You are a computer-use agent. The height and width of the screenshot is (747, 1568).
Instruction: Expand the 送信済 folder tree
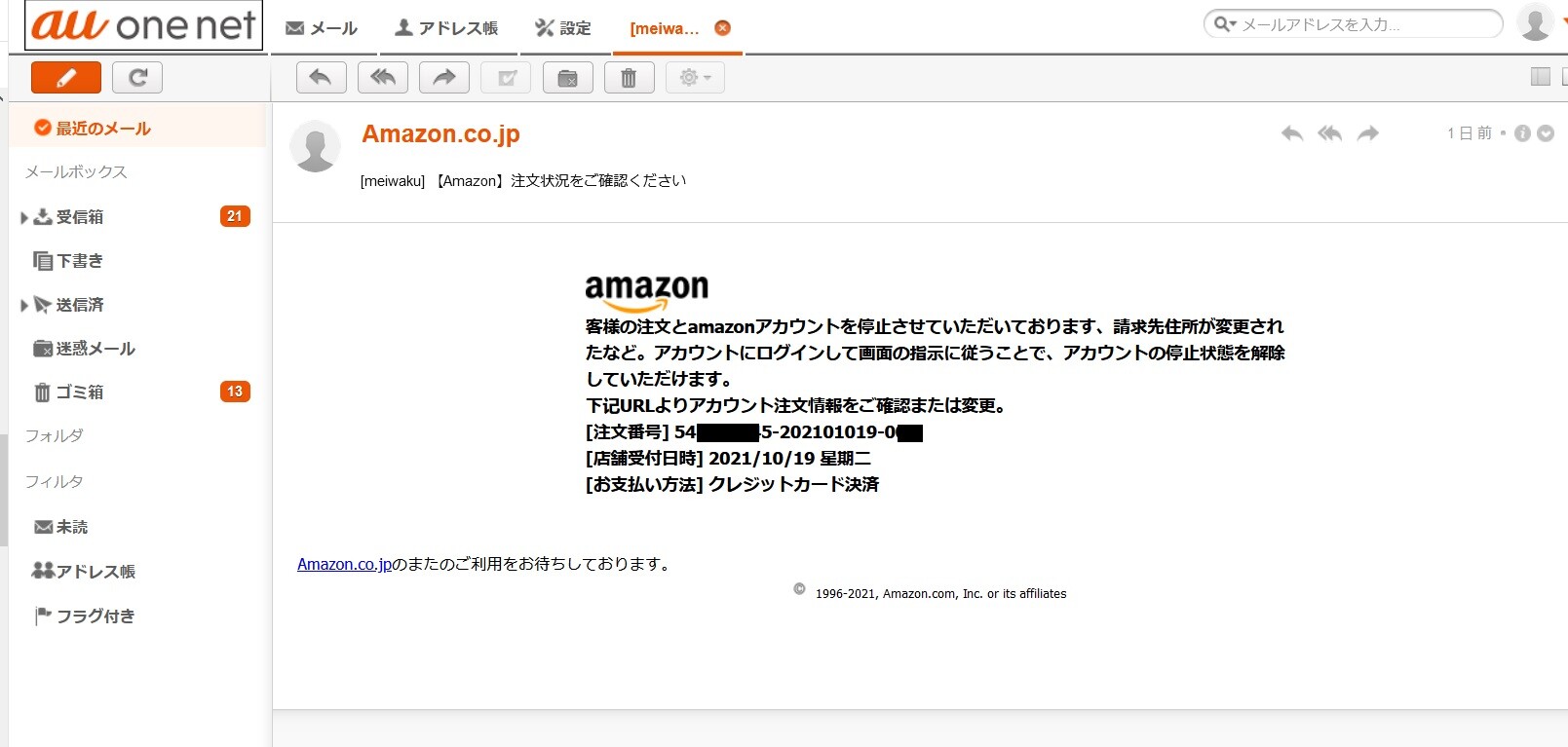click(24, 305)
